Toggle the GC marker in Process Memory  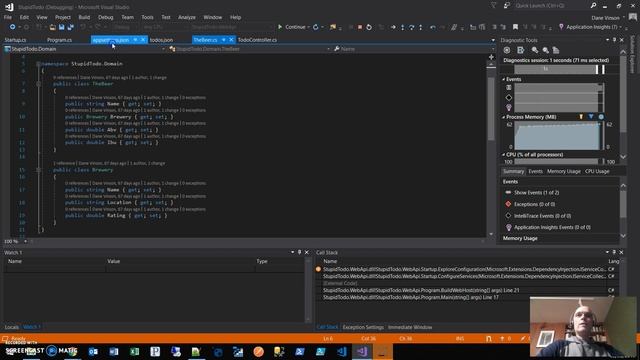click(581, 117)
